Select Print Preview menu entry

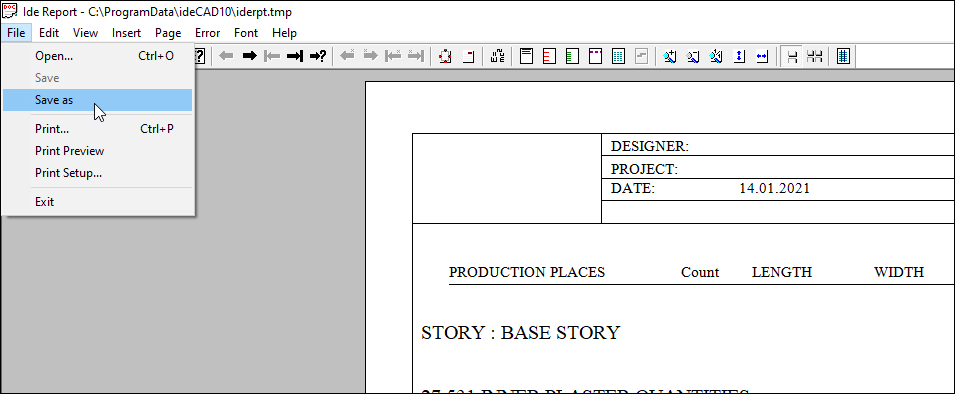(97, 151)
